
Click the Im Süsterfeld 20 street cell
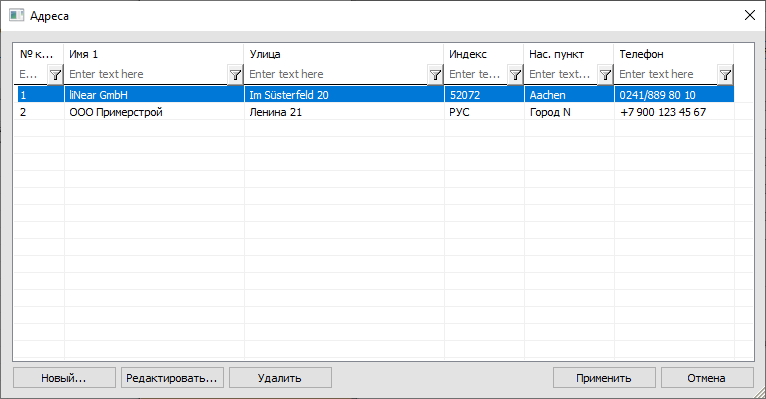click(x=344, y=95)
